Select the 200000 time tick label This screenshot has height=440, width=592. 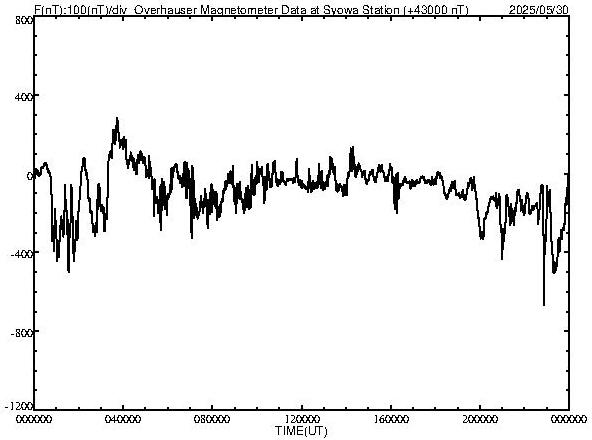click(480, 419)
